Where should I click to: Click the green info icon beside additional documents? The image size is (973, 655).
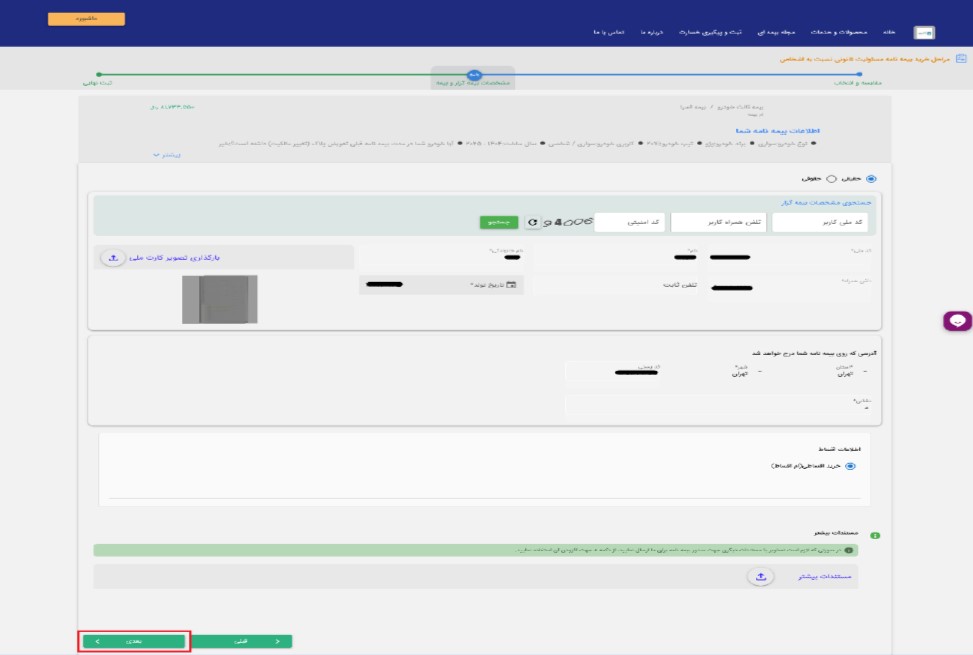[x=875, y=536]
